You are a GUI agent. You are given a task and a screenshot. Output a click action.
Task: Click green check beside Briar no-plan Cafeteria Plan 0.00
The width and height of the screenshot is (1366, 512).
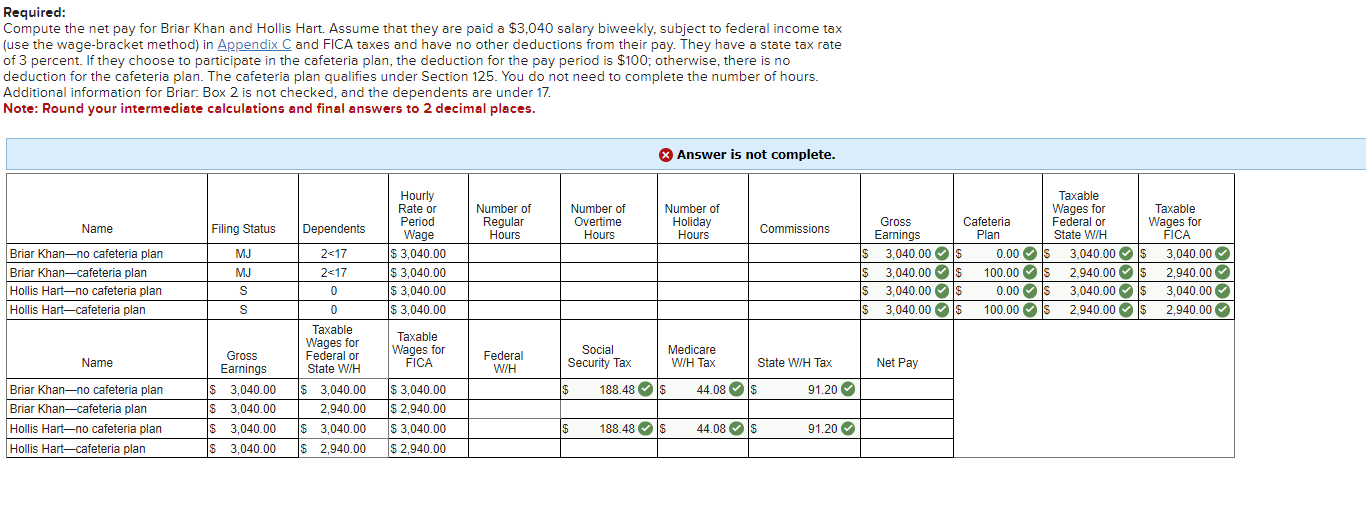pos(1030,254)
